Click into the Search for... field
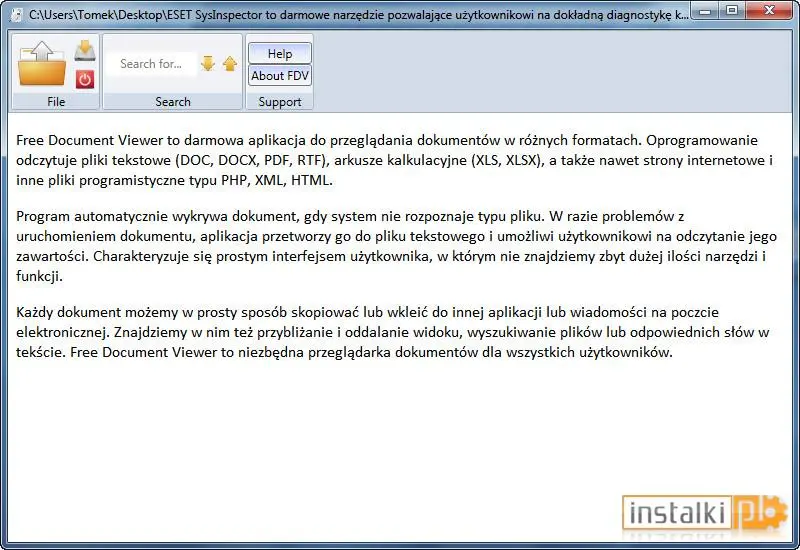The height and width of the screenshot is (550, 800). click(152, 64)
